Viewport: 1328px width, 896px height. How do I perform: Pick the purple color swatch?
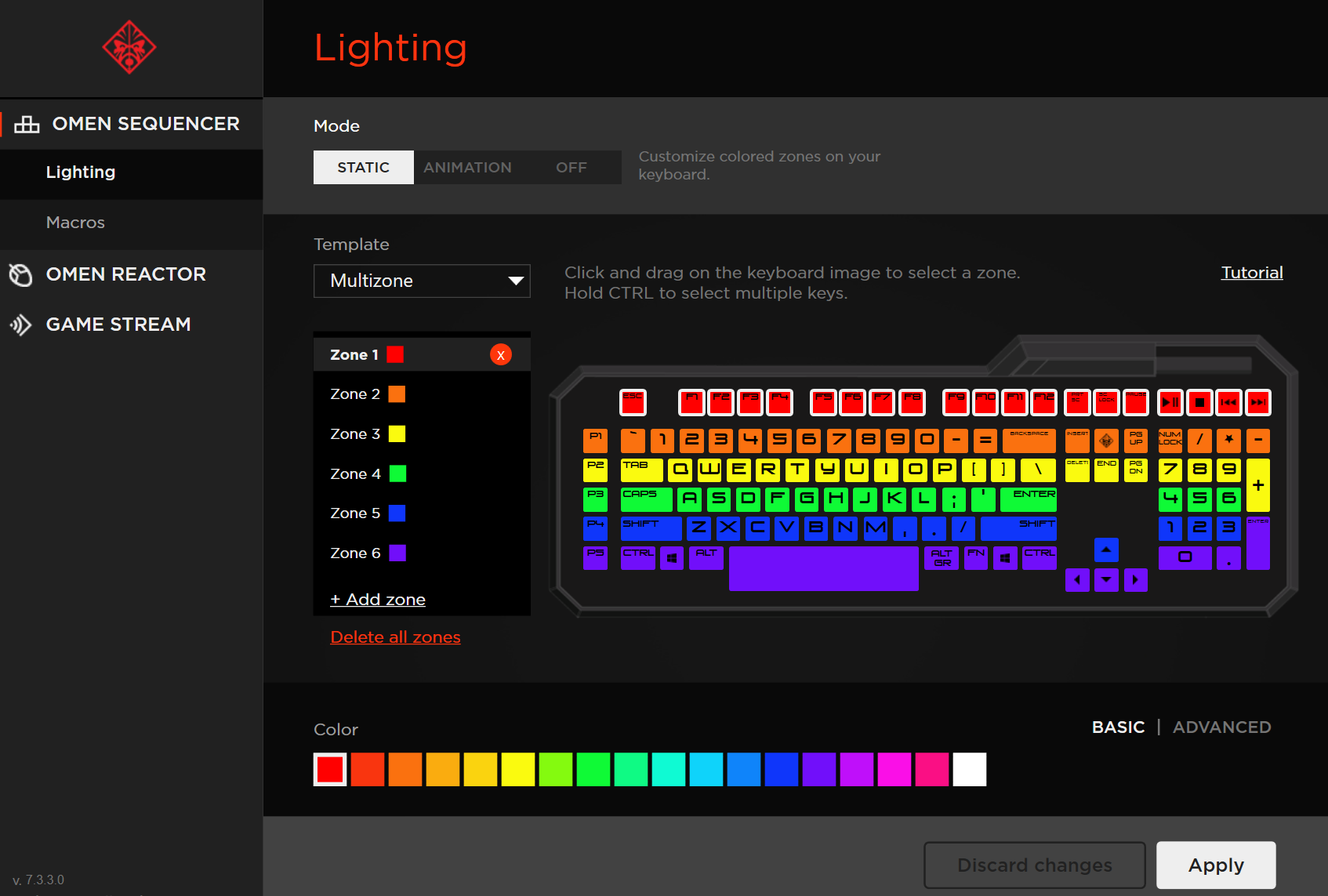coord(819,770)
